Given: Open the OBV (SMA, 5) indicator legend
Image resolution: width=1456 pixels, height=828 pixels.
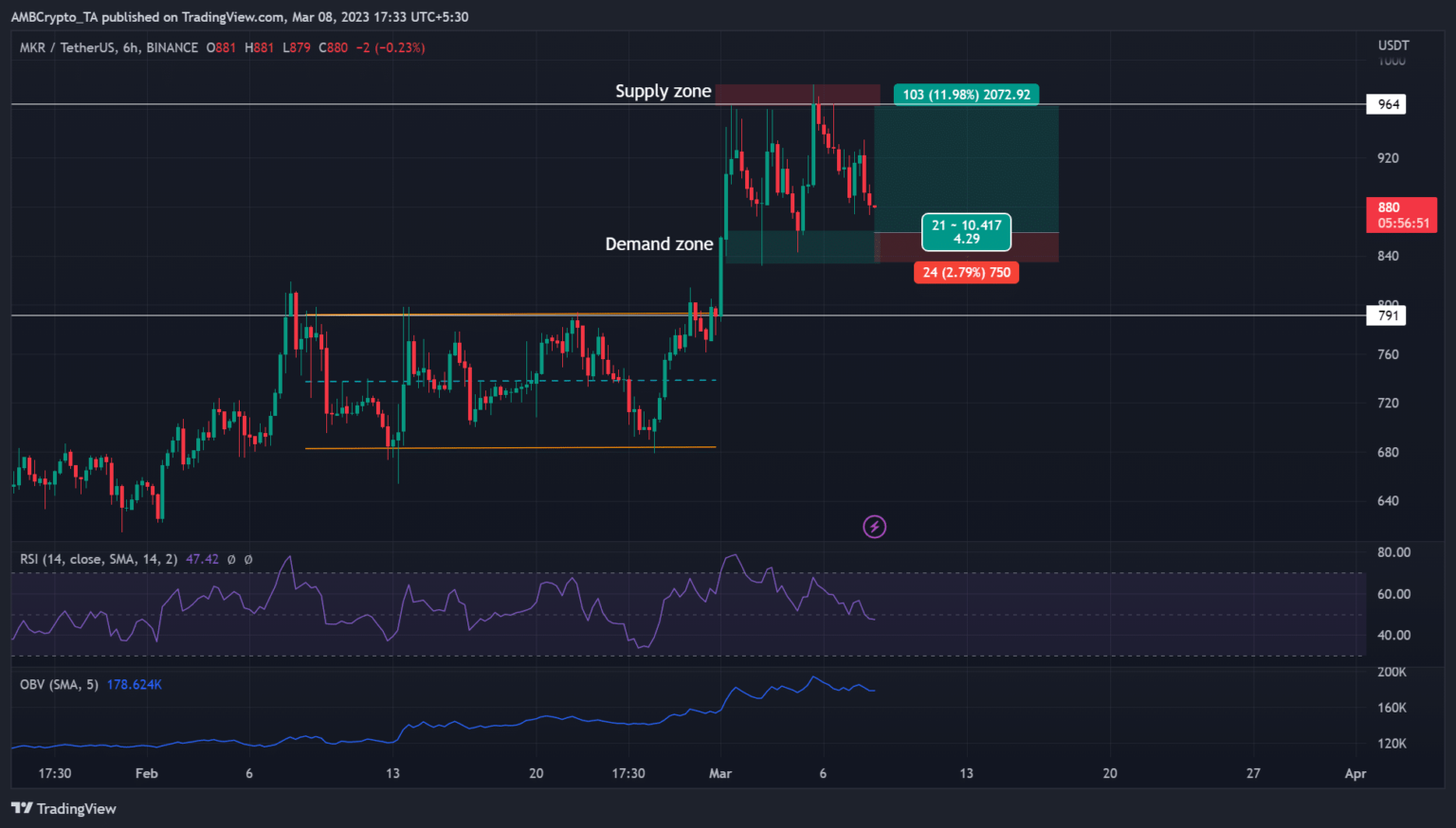Looking at the screenshot, I should [59, 685].
